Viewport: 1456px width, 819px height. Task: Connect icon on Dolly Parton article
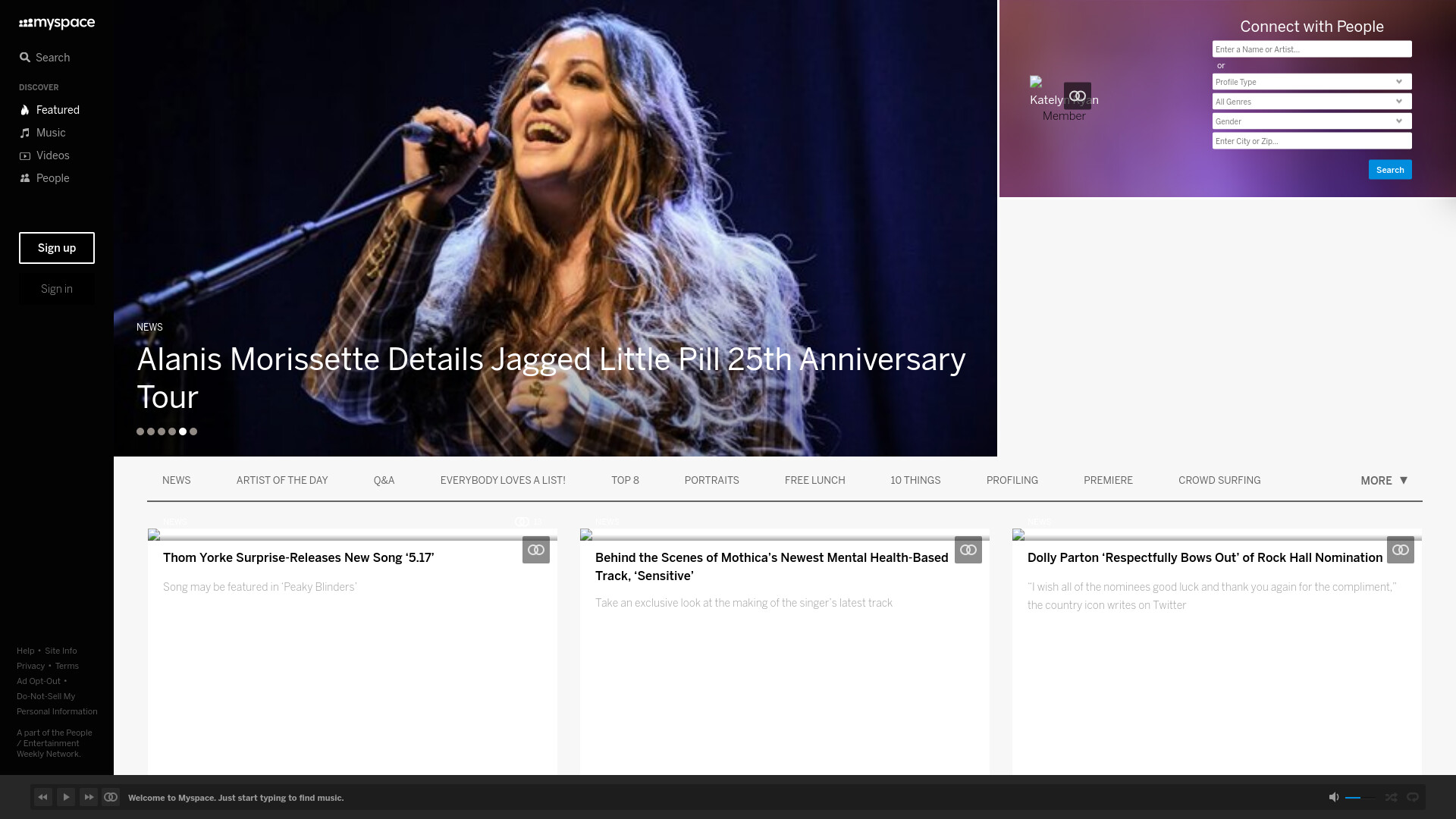coord(1401,550)
